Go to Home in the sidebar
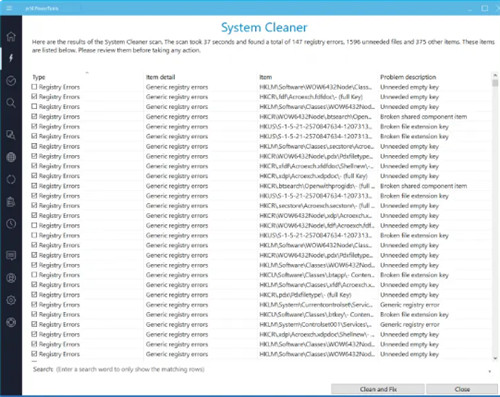Image resolution: width=500 pixels, height=397 pixels. click(x=11, y=36)
